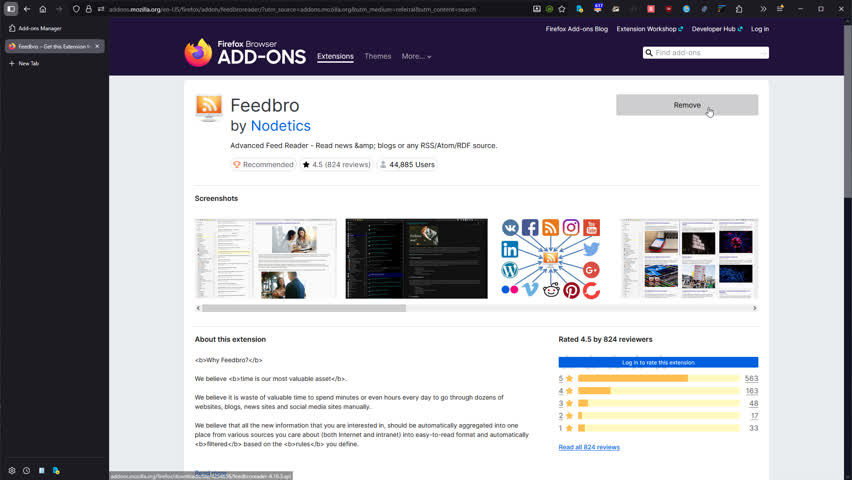Viewport: 852px width, 480px height.
Task: Click the tracking protection shield icon
Action: click(x=76, y=9)
